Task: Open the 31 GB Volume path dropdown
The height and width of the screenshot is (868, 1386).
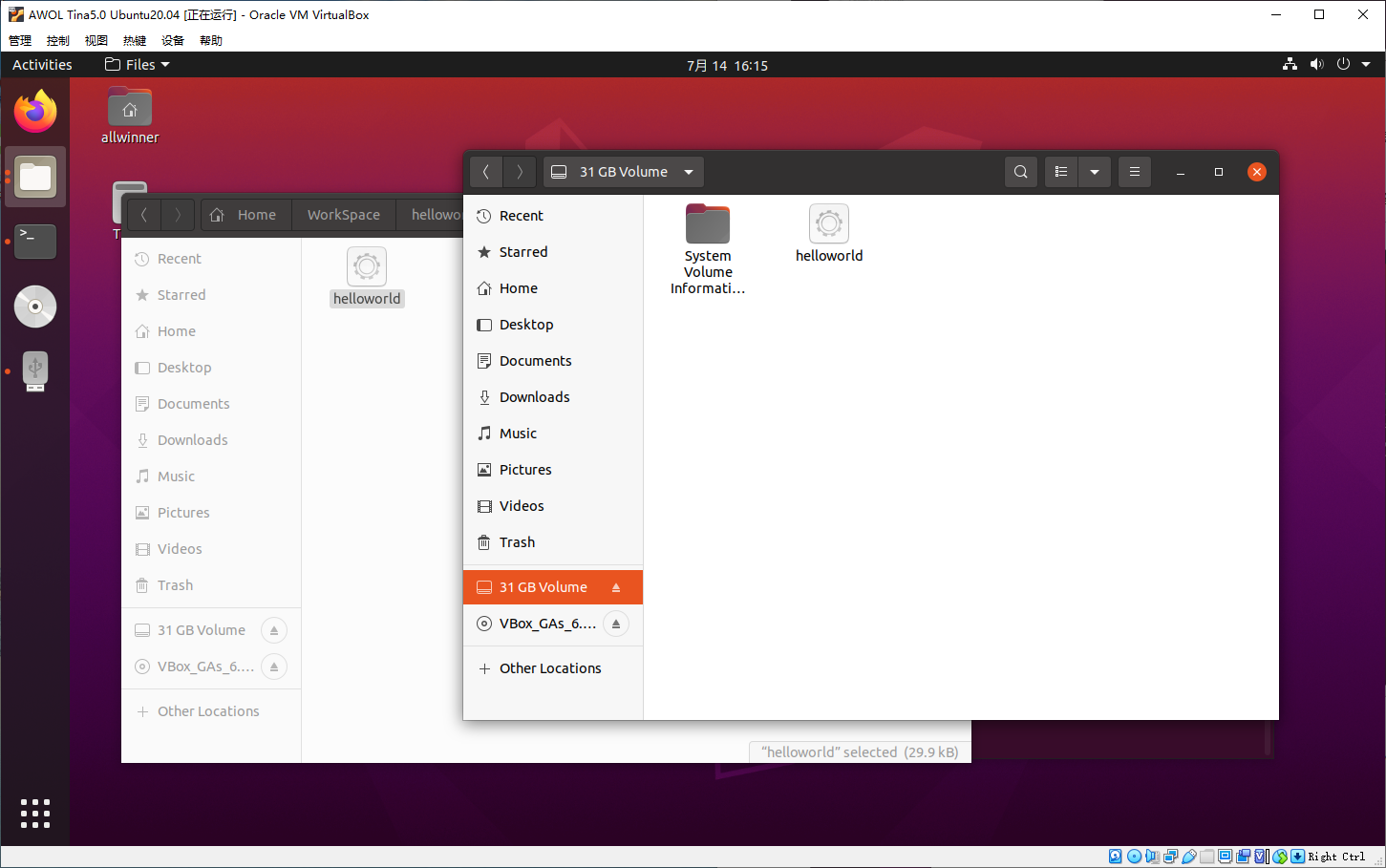Action: pyautogui.click(x=688, y=172)
